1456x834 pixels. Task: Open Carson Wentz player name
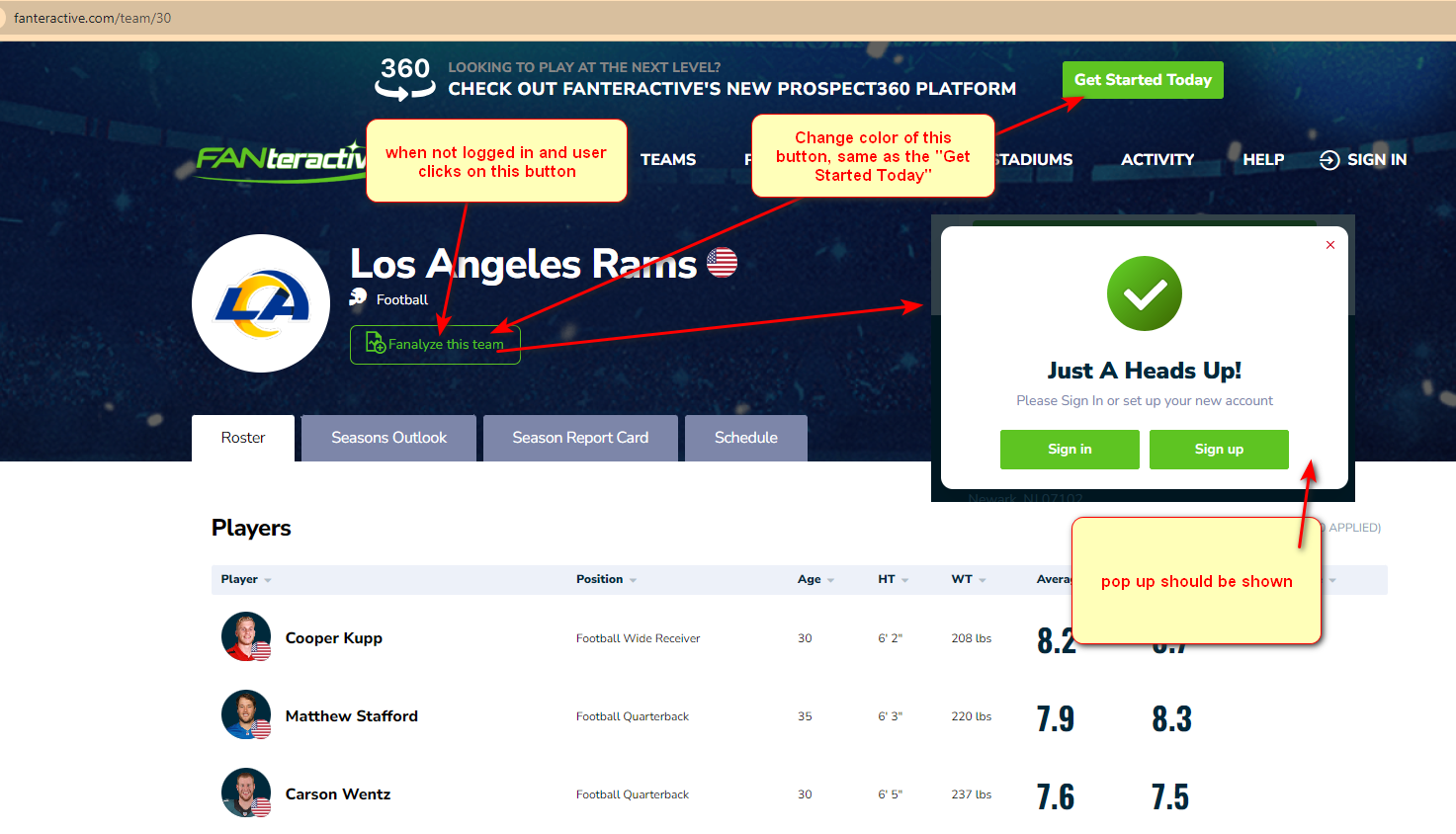pos(338,794)
